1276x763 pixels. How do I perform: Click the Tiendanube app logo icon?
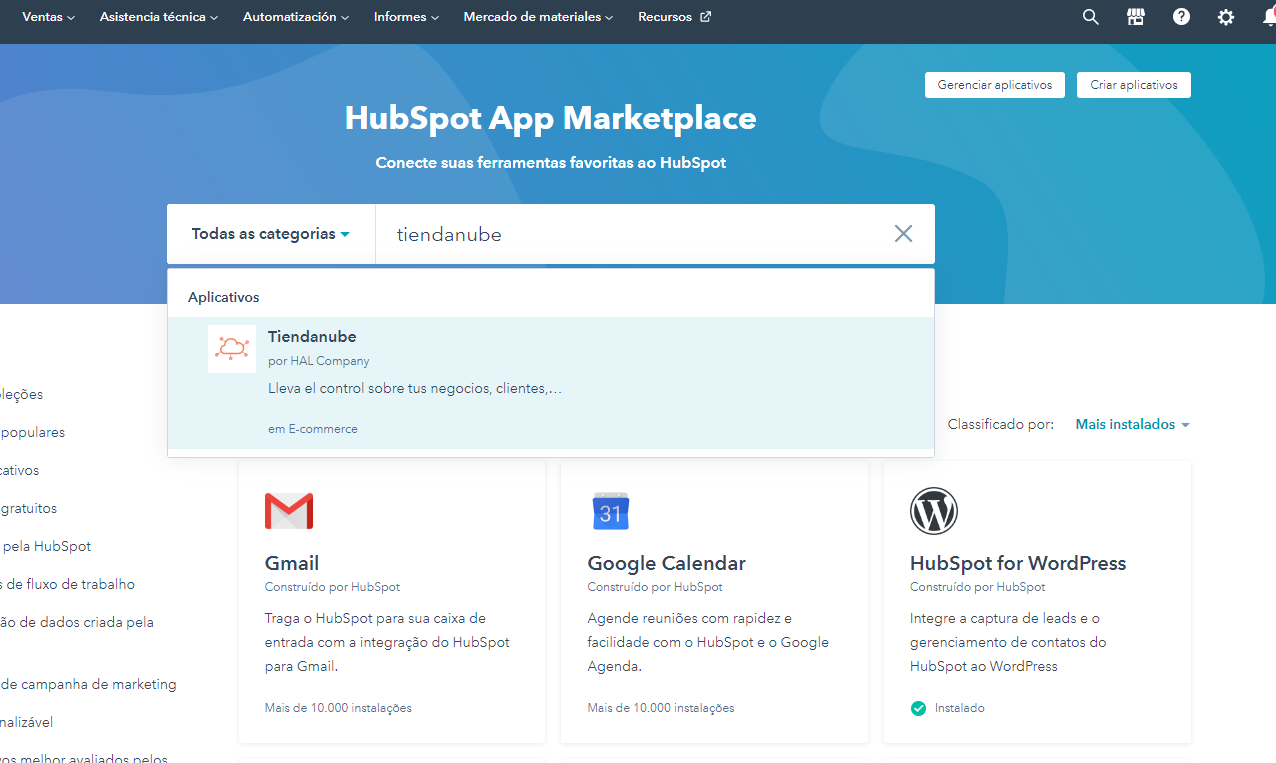pos(232,349)
